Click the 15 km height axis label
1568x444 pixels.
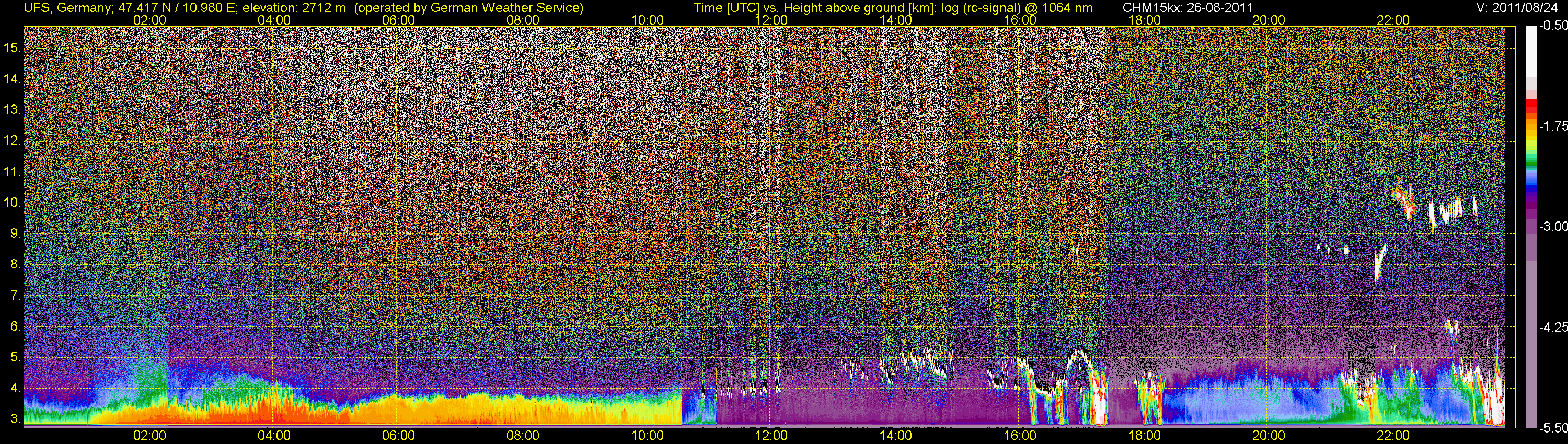point(12,48)
